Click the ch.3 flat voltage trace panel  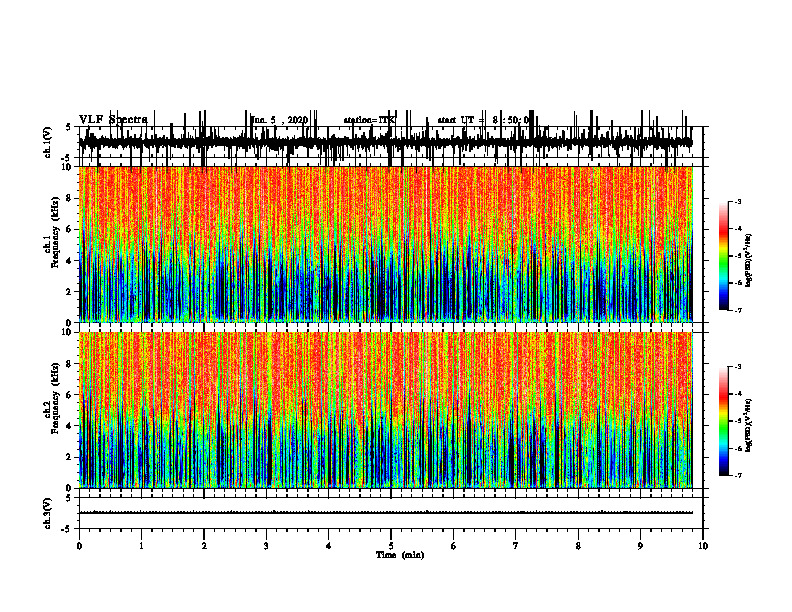pos(390,513)
